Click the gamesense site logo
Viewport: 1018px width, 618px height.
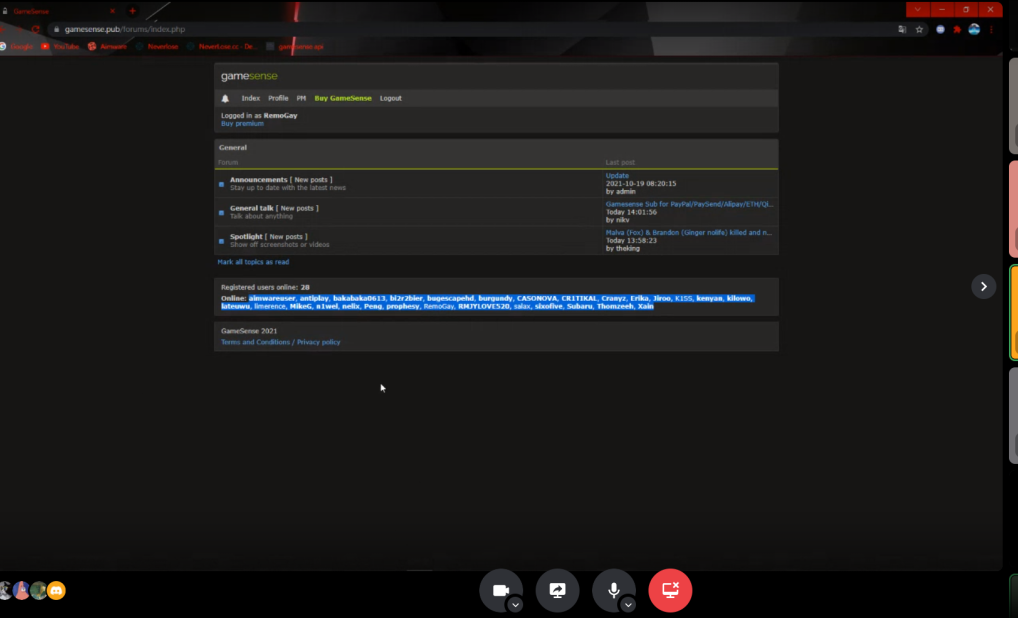(x=249, y=76)
